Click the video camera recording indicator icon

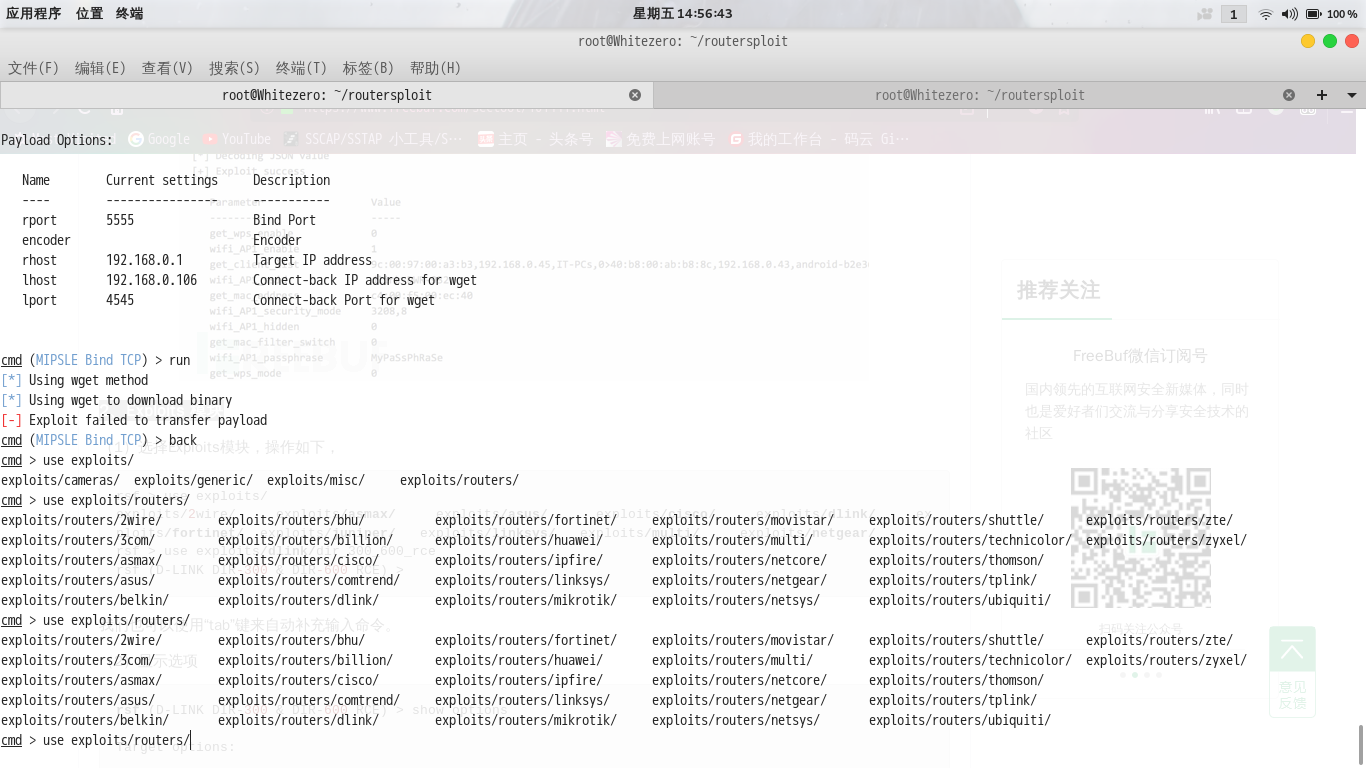point(1205,14)
